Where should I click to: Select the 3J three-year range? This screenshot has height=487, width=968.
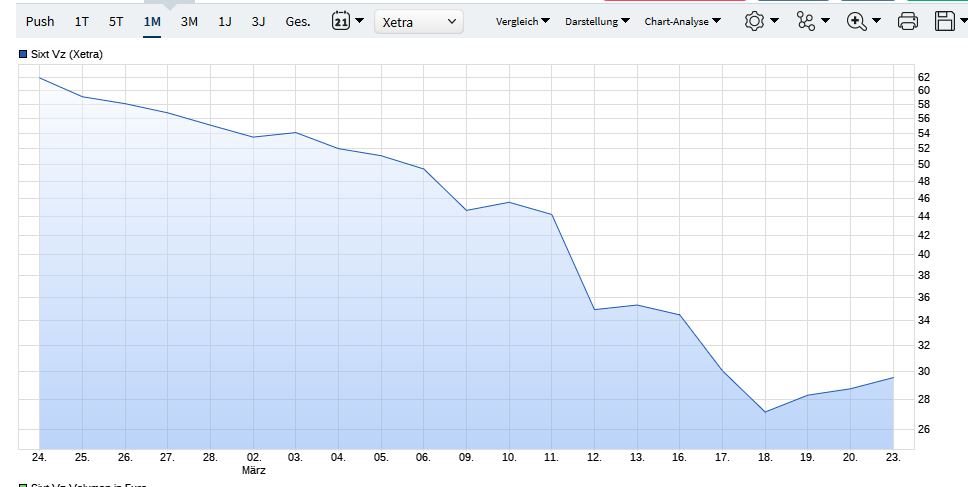[259, 21]
